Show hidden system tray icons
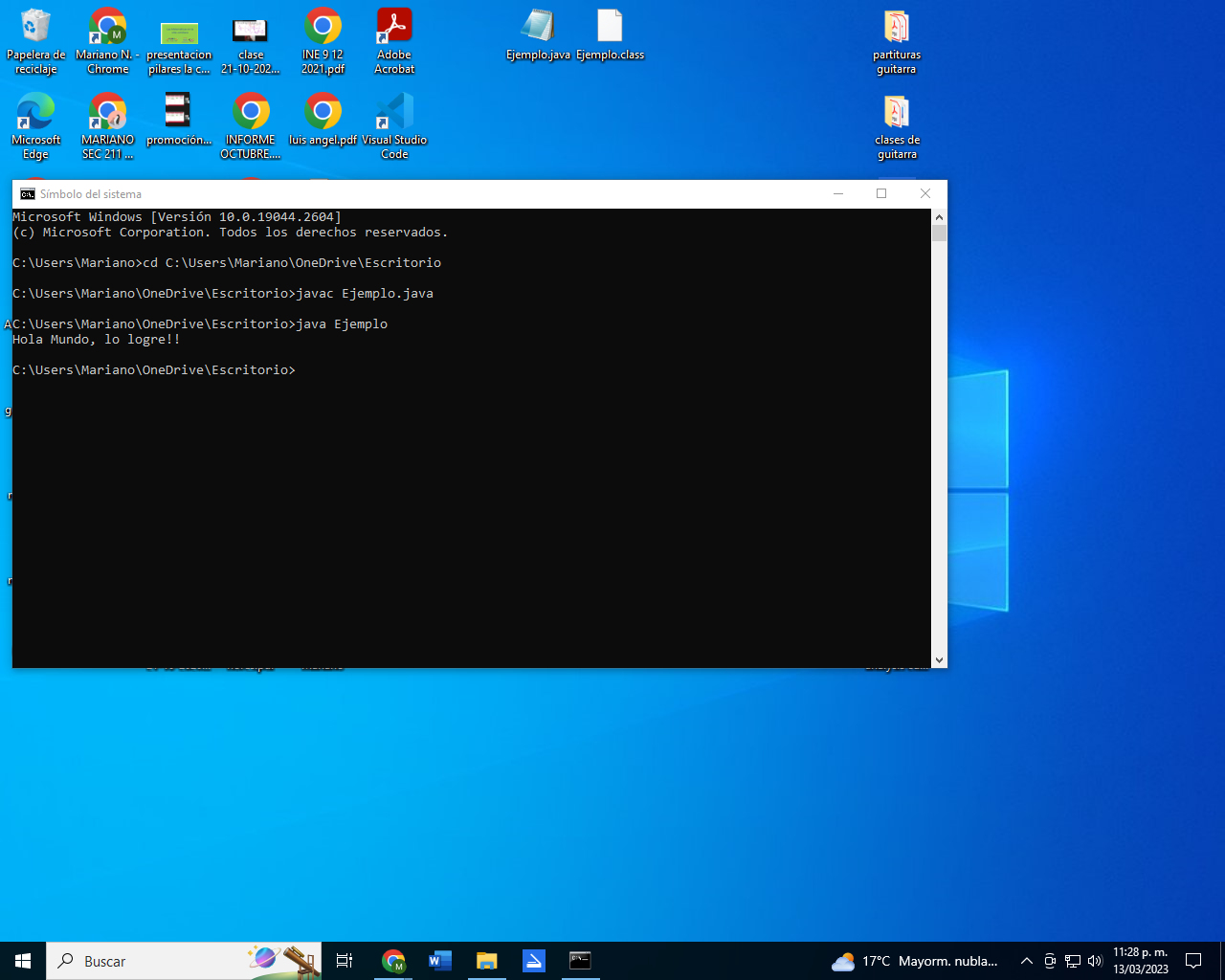1225x980 pixels. [1026, 961]
